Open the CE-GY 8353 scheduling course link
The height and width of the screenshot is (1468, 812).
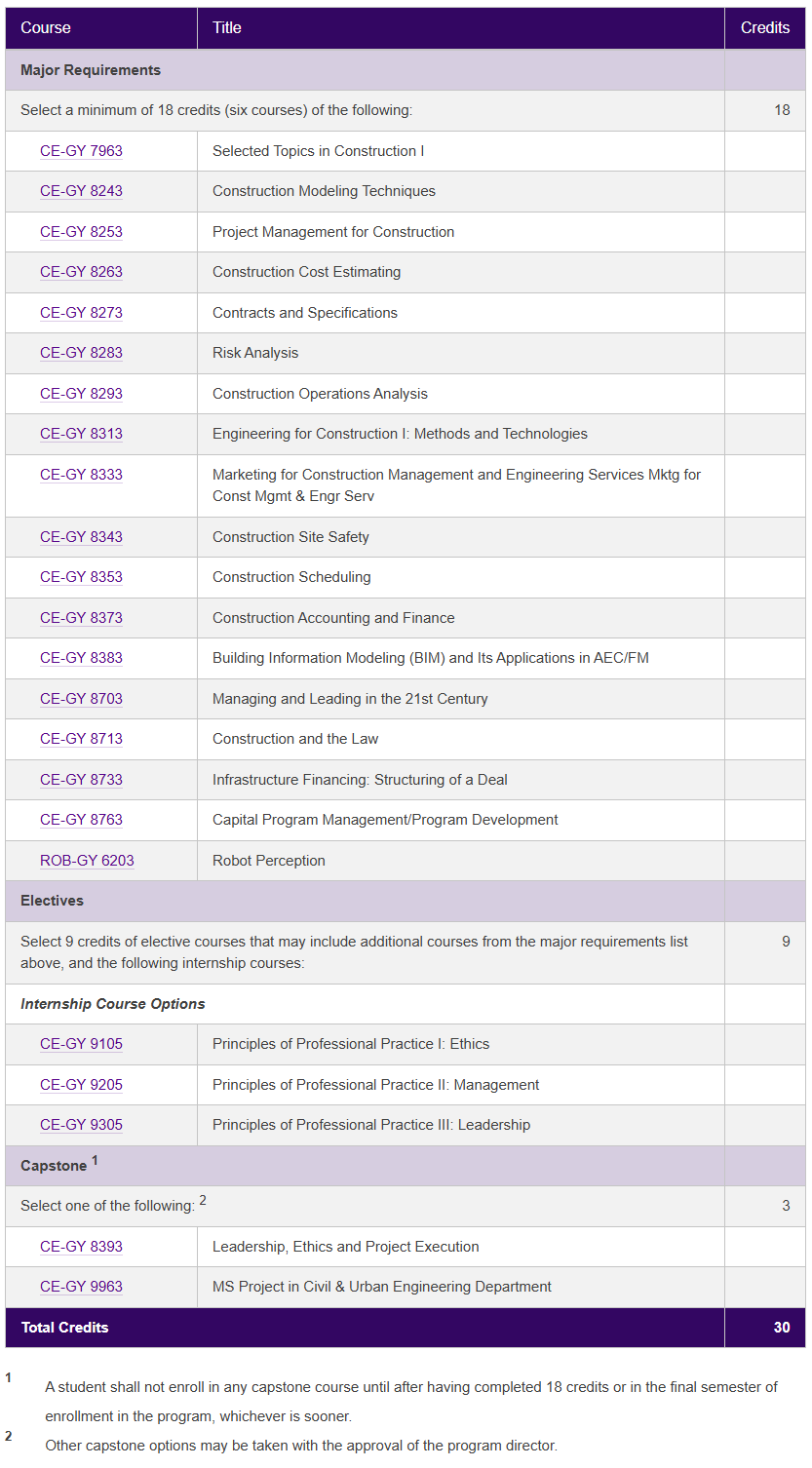81,577
